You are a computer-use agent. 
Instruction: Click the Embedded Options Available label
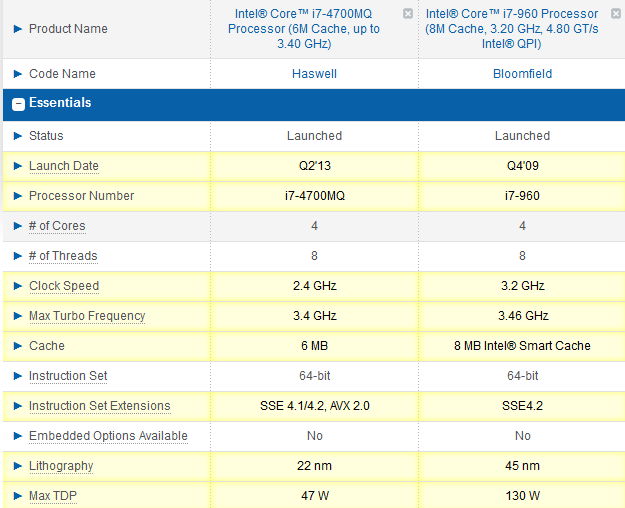click(x=108, y=436)
